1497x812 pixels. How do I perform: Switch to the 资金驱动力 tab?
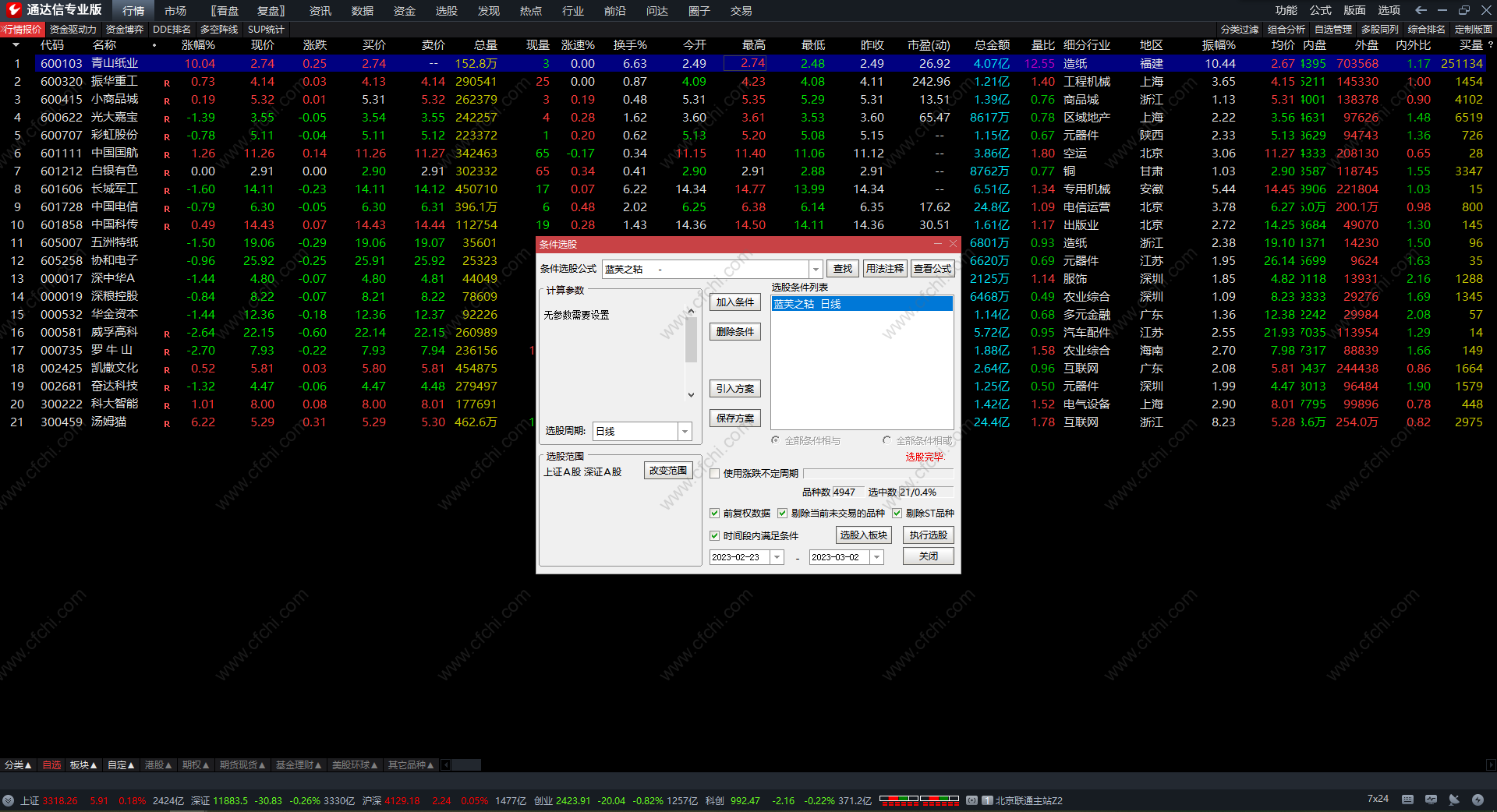click(x=73, y=30)
